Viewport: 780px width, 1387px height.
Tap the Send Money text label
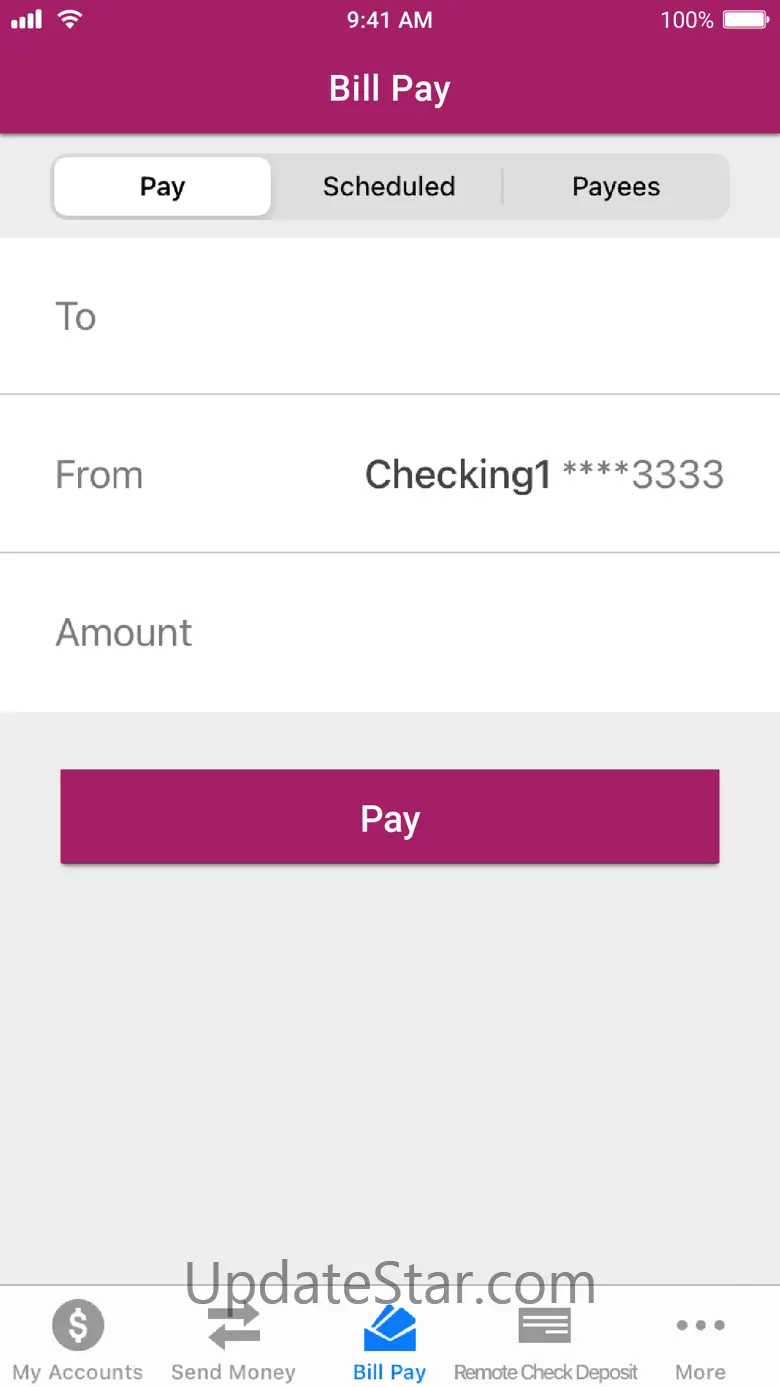(x=233, y=1372)
